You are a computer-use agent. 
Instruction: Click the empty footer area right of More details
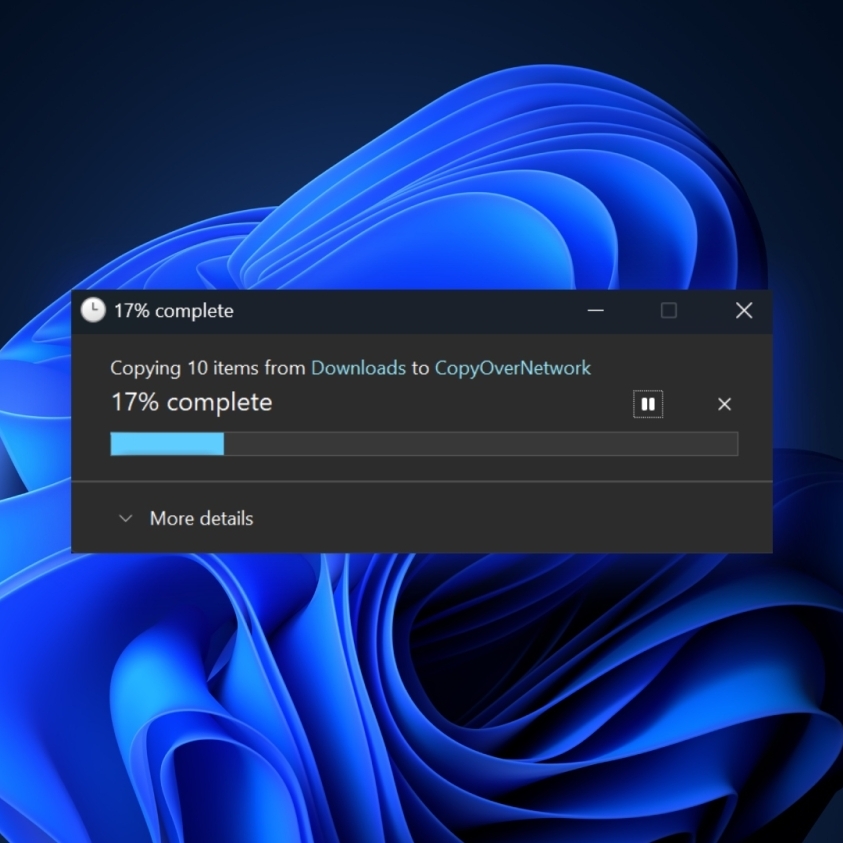click(x=520, y=519)
